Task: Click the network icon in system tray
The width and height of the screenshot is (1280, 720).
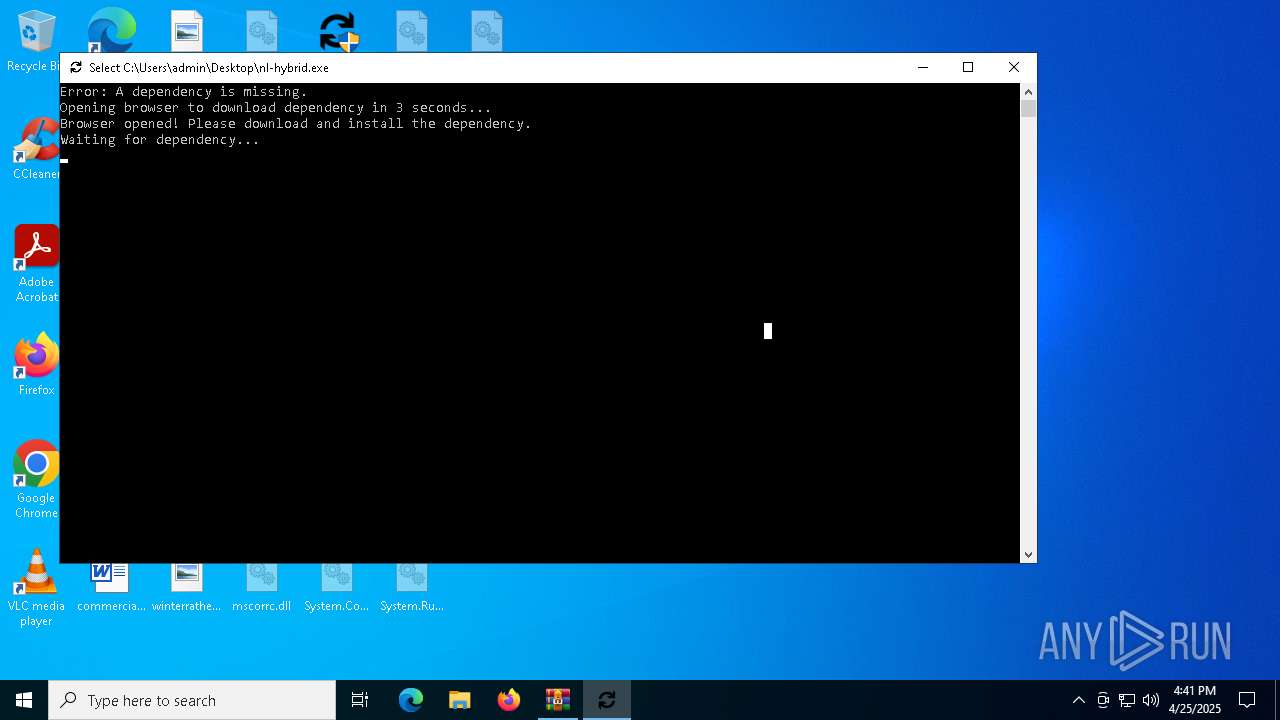Action: (1127, 700)
